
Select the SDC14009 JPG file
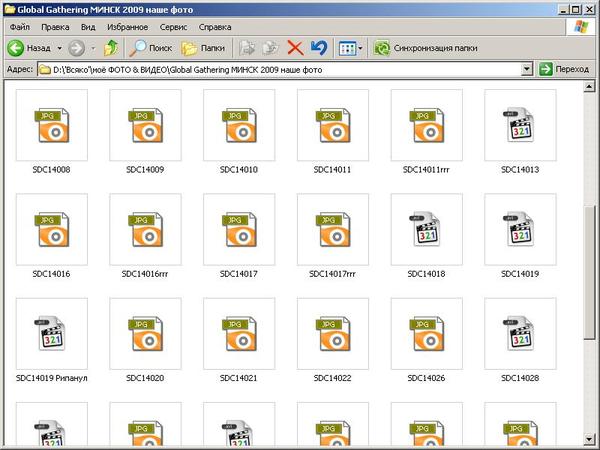[145, 132]
